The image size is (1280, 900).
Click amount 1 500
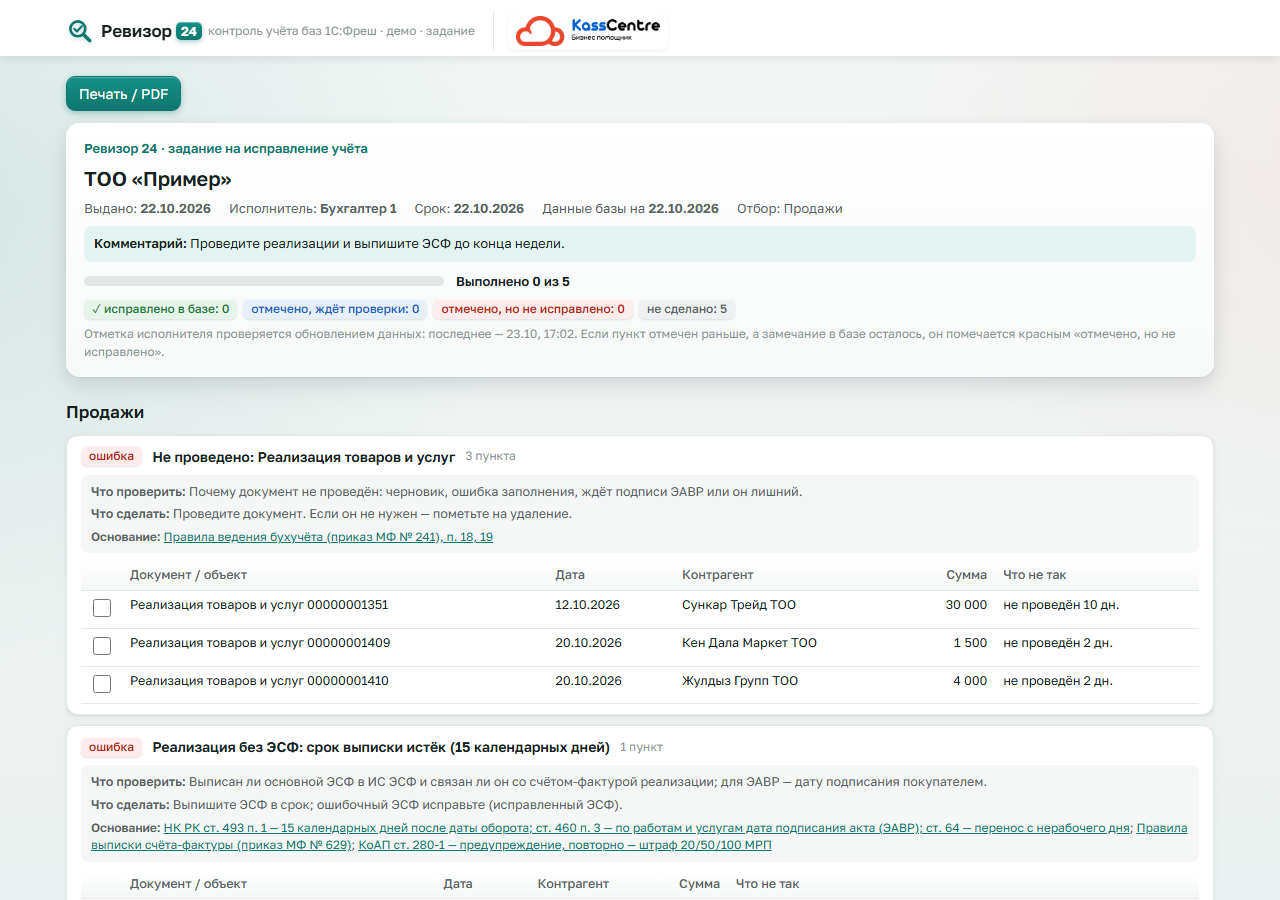pyautogui.click(x=970, y=643)
